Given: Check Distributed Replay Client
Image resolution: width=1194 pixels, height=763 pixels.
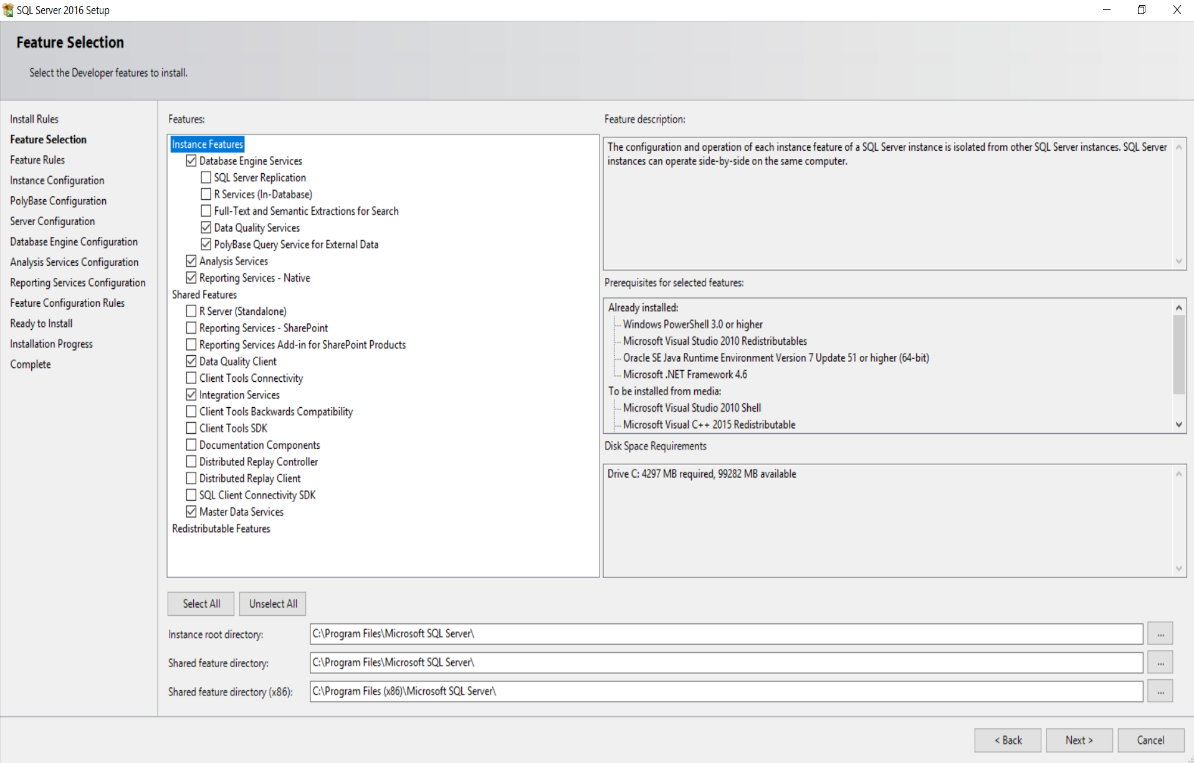Looking at the screenshot, I should pyautogui.click(x=191, y=479).
